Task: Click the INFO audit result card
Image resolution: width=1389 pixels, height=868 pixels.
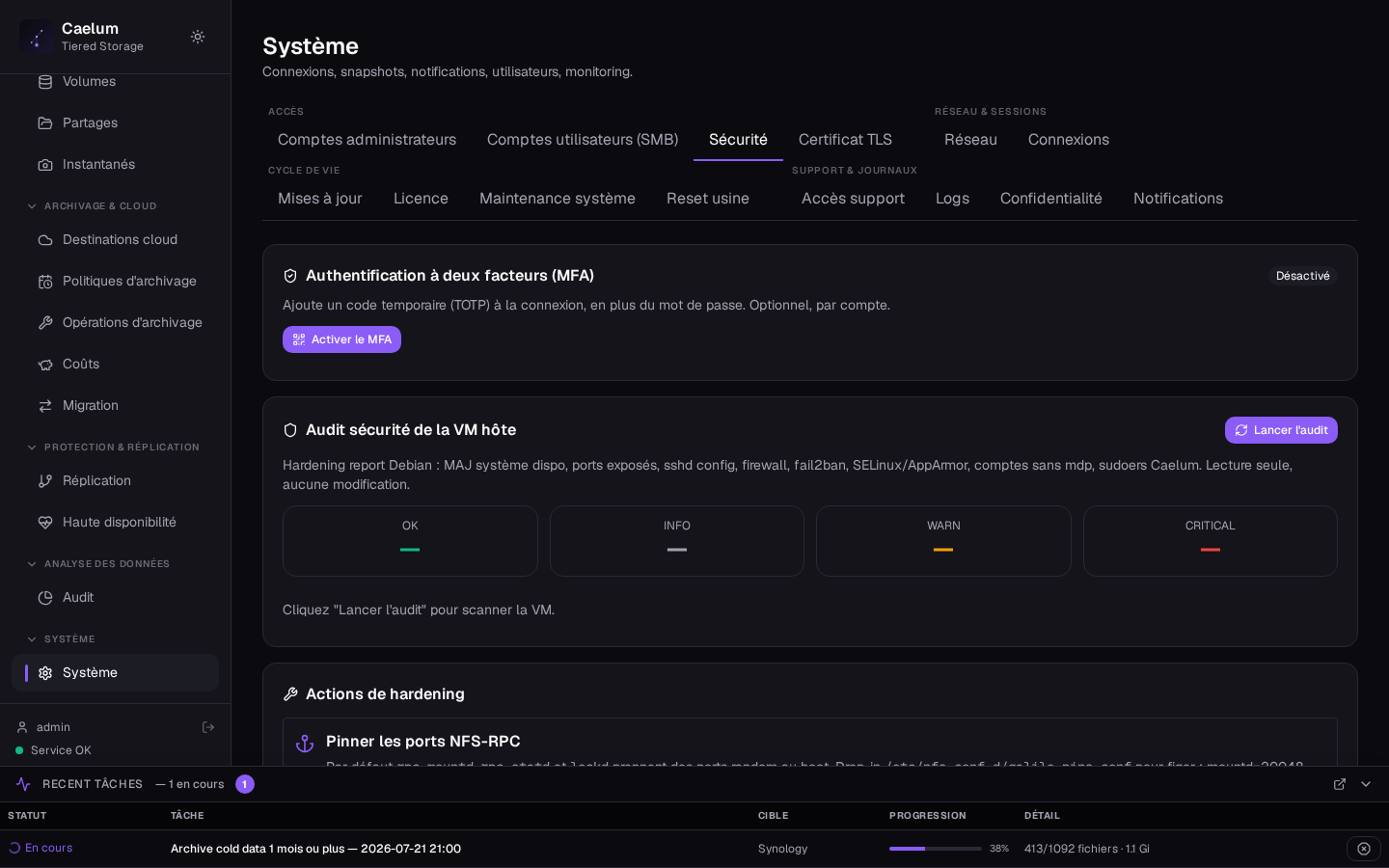Action: 677,541
